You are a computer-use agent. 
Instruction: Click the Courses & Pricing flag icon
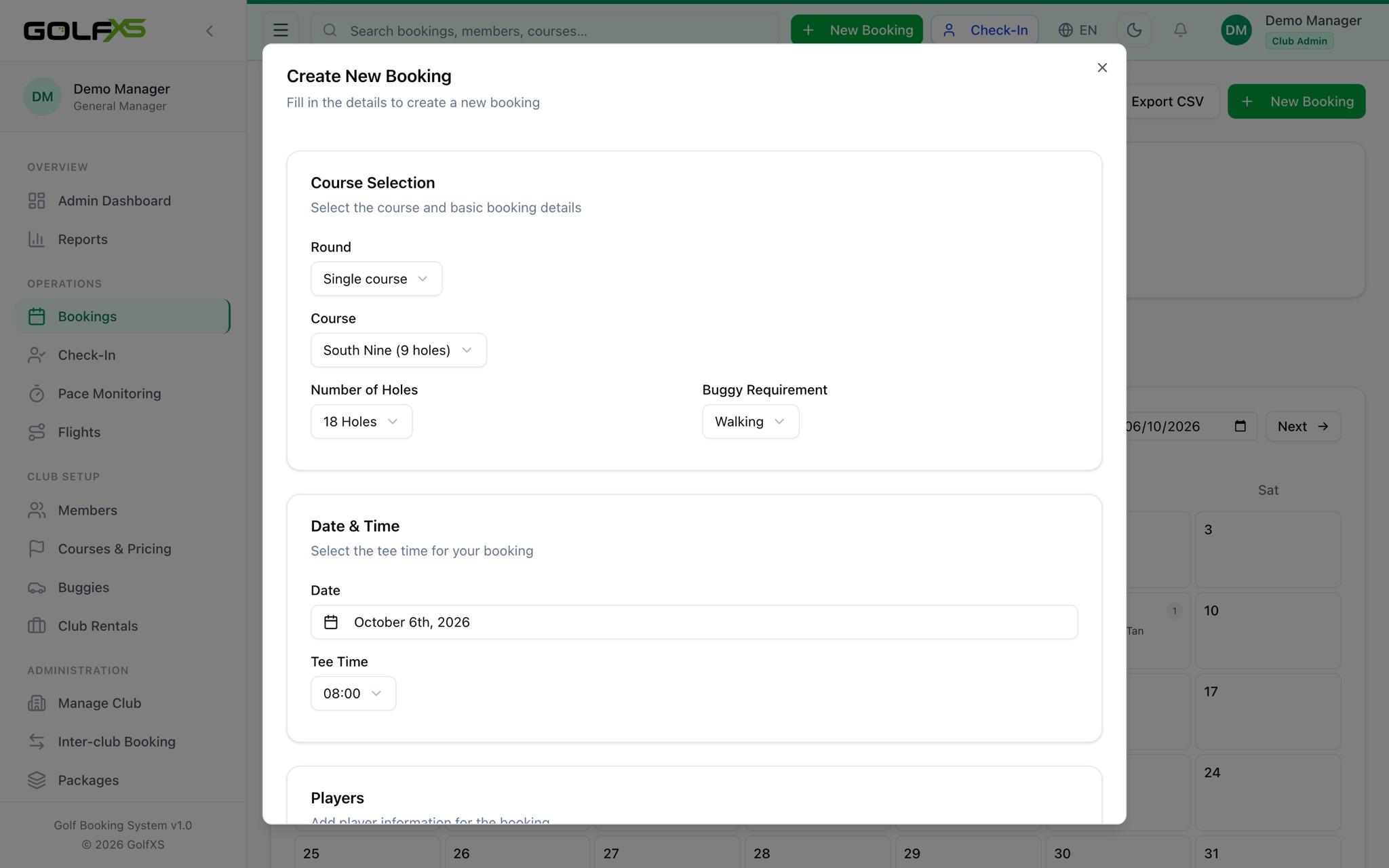[37, 549]
